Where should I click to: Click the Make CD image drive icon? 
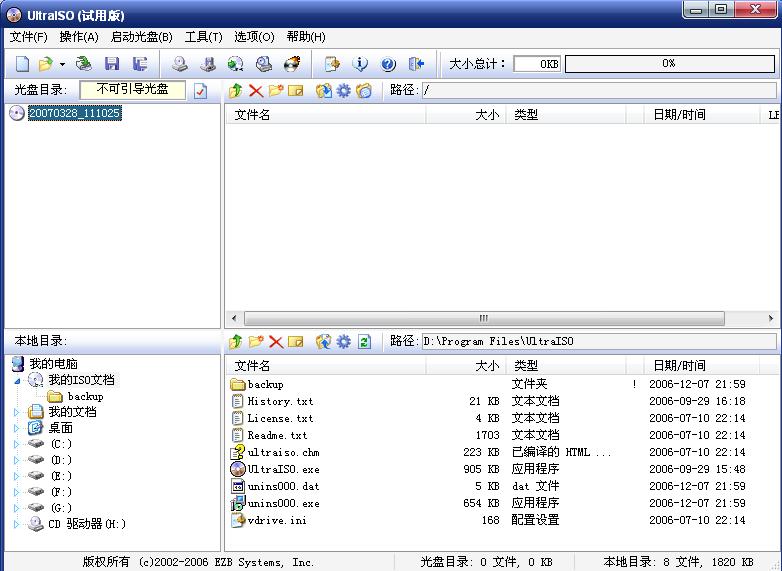pos(180,64)
